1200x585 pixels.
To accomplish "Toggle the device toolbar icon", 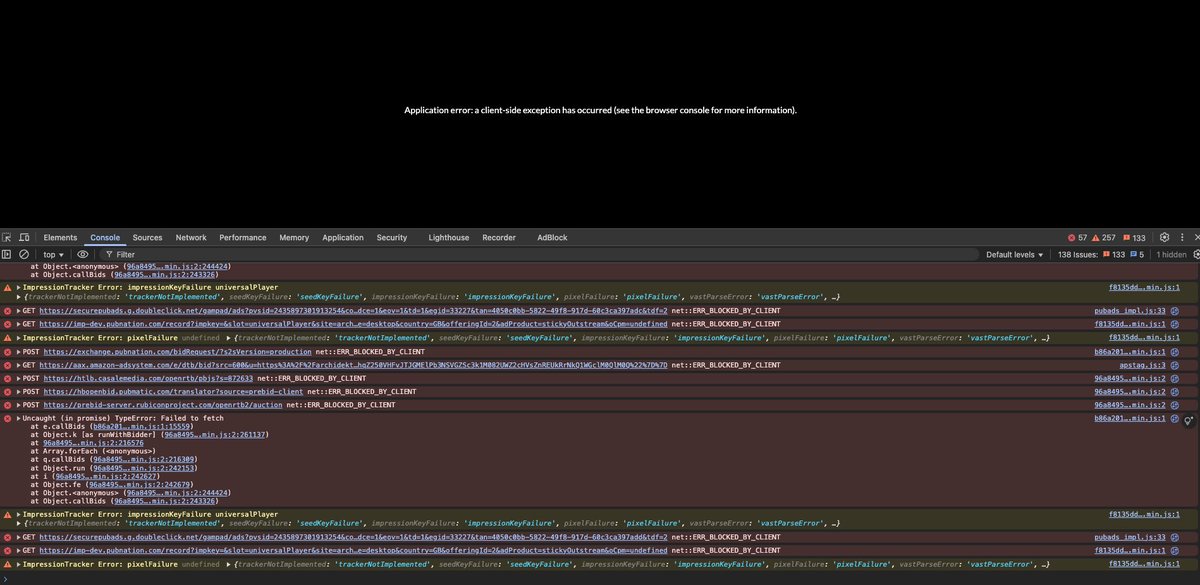I will (x=23, y=237).
